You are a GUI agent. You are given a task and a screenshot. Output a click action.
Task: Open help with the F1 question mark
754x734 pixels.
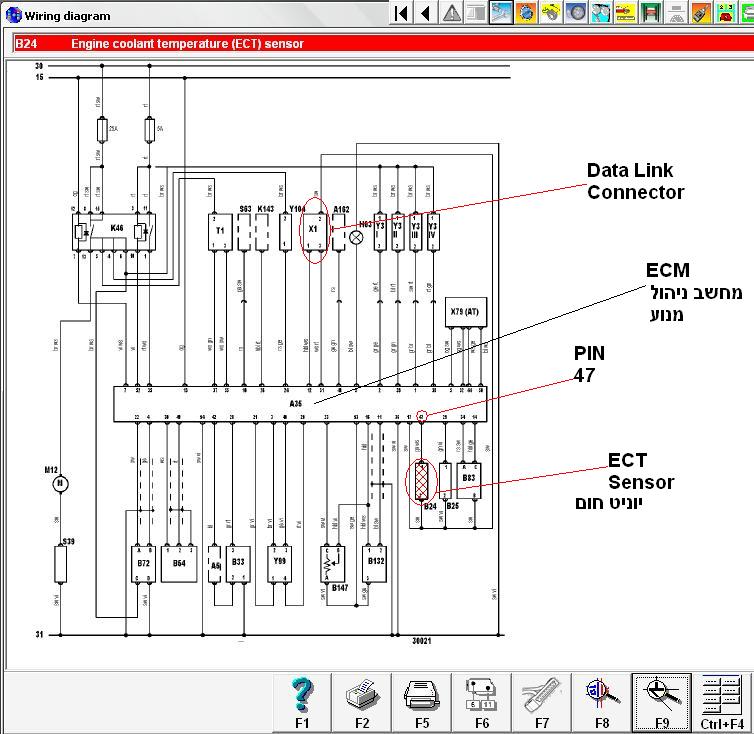pyautogui.click(x=303, y=701)
